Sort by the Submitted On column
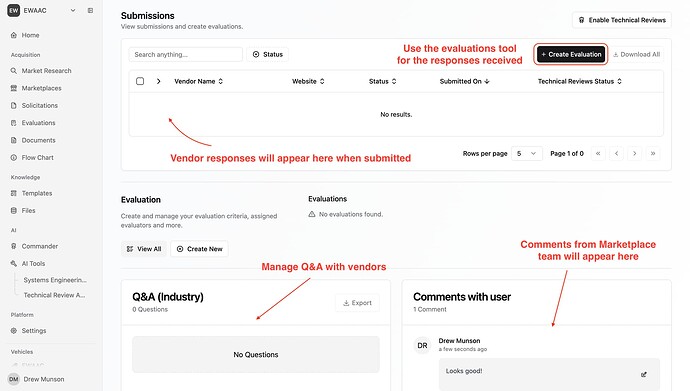 pos(464,81)
